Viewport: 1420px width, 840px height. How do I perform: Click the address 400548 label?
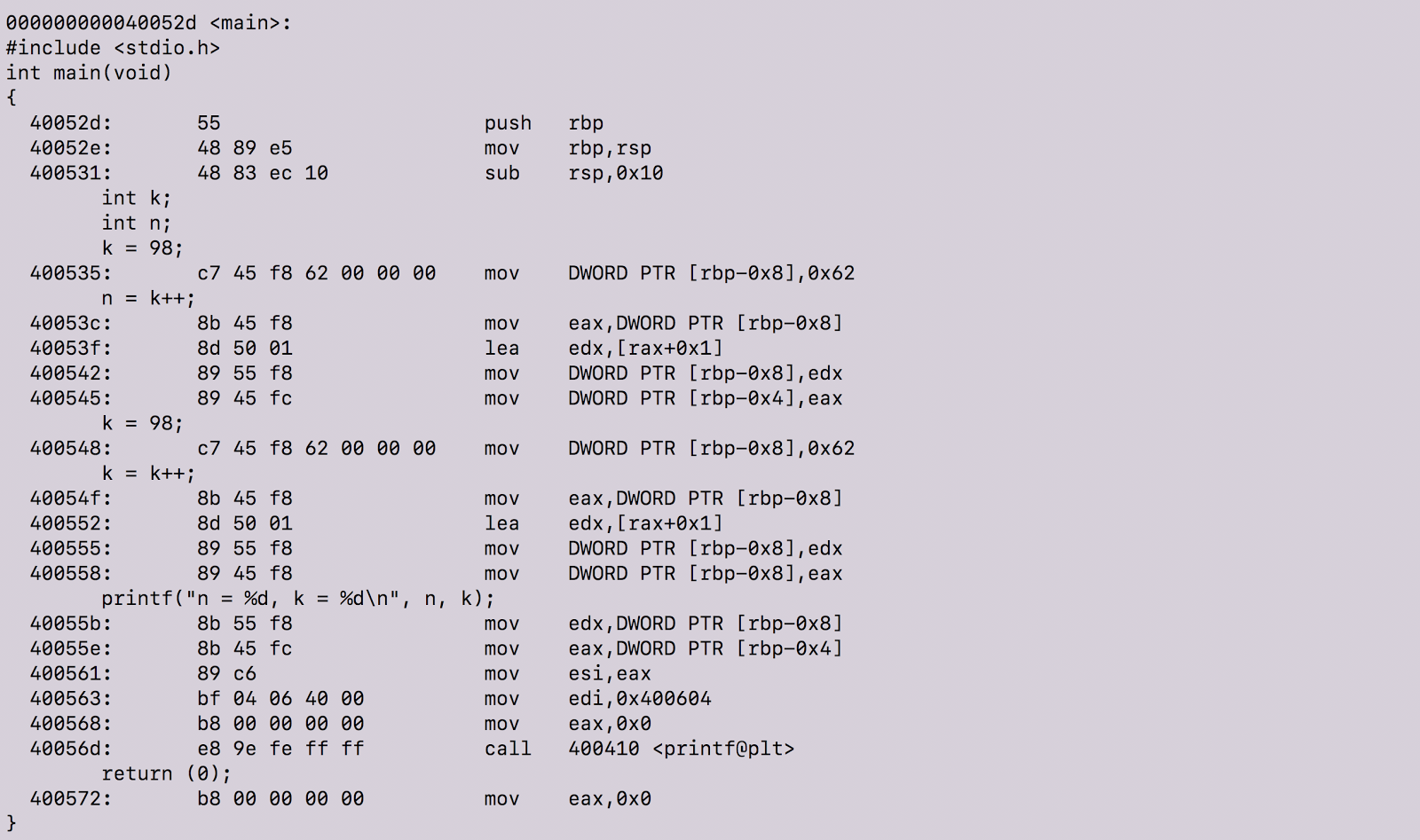(71, 448)
